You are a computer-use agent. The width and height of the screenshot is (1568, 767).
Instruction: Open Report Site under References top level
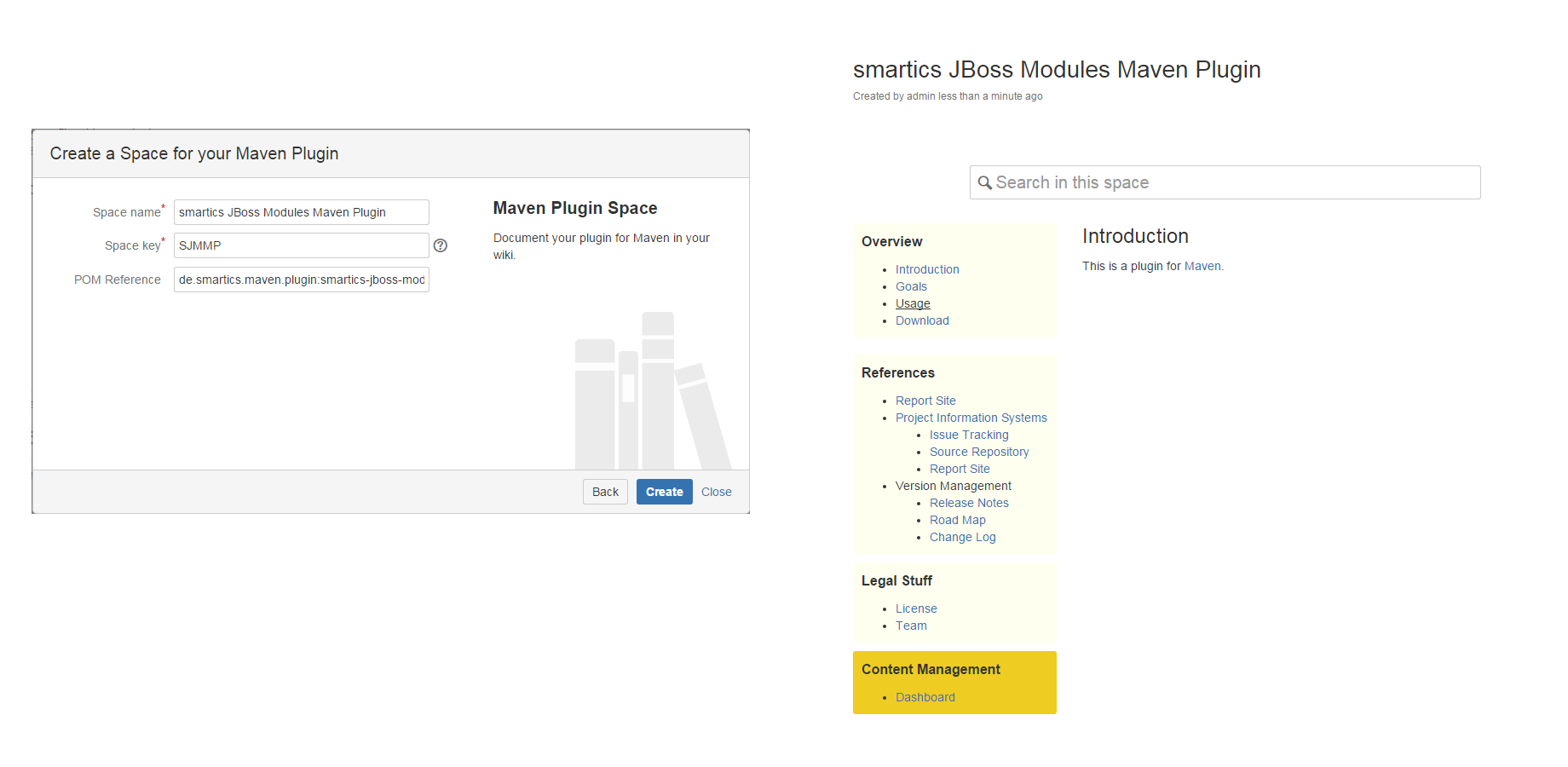point(925,401)
